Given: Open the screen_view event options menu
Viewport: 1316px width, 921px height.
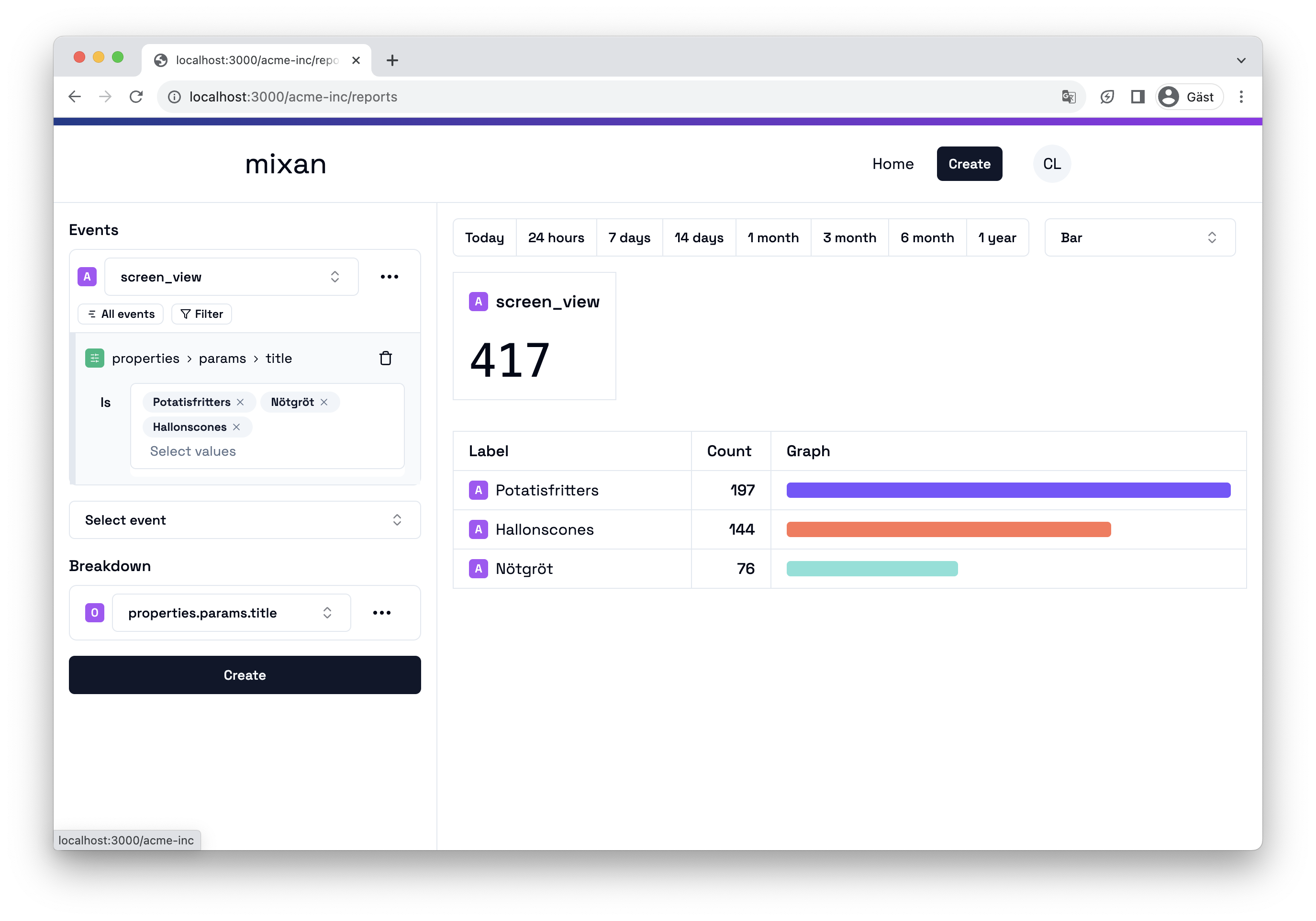Looking at the screenshot, I should tap(389, 277).
